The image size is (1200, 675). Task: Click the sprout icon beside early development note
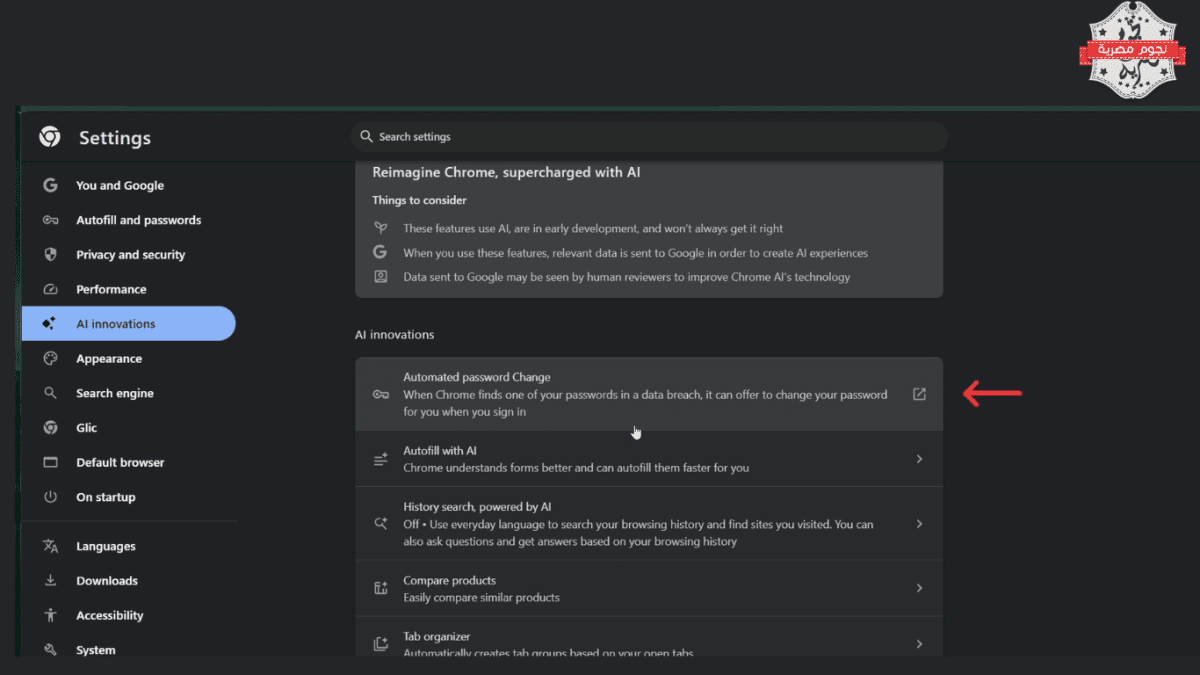coord(380,228)
